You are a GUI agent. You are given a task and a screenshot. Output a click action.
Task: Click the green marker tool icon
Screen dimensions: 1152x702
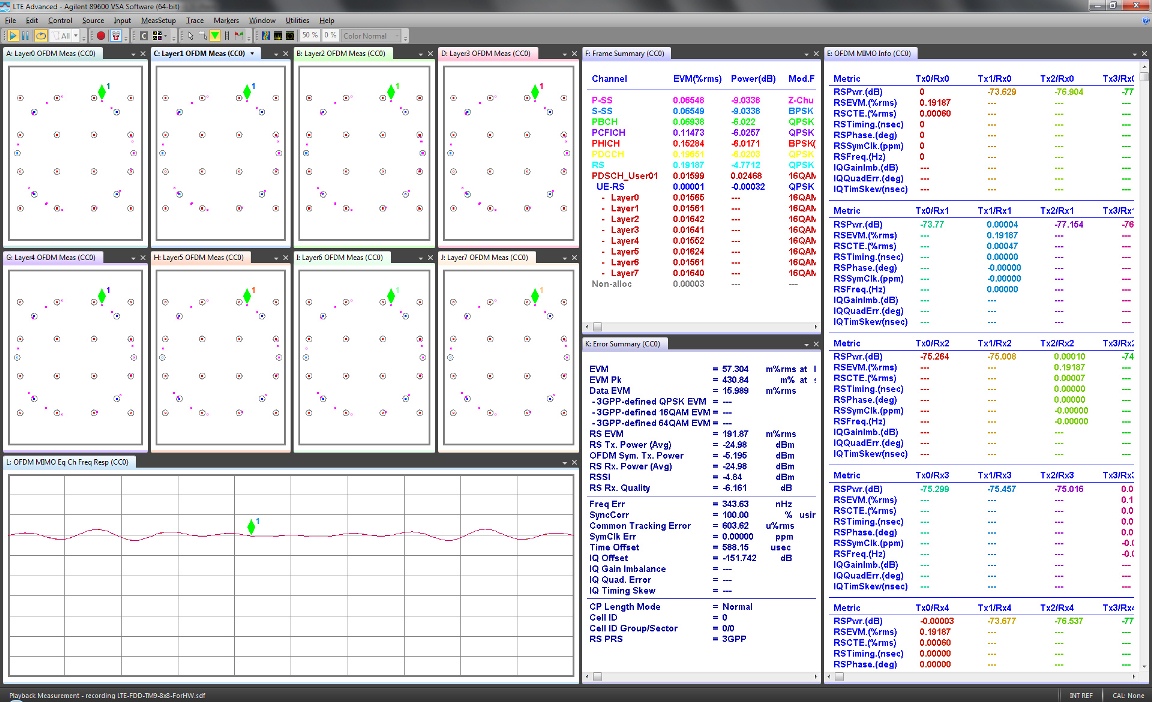(215, 35)
